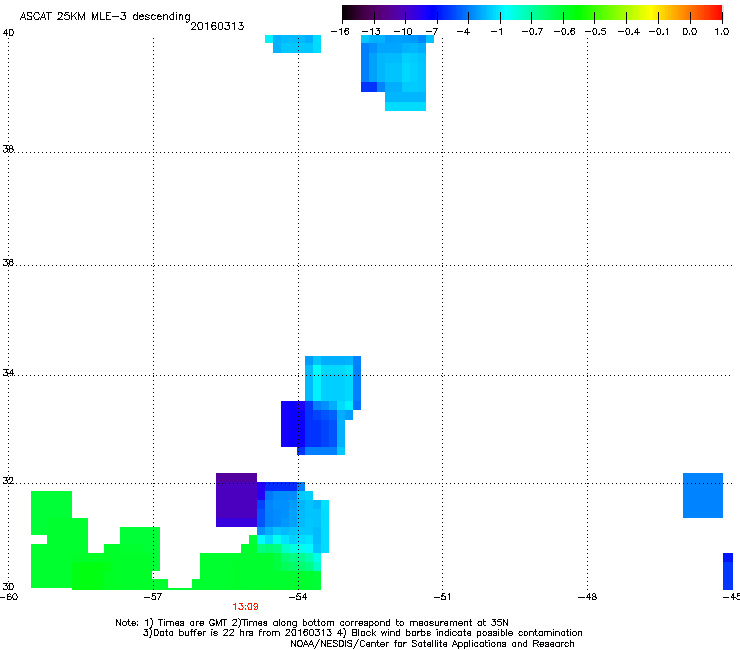
Task: Click the colorbar label -0.4
Action: tap(629, 32)
